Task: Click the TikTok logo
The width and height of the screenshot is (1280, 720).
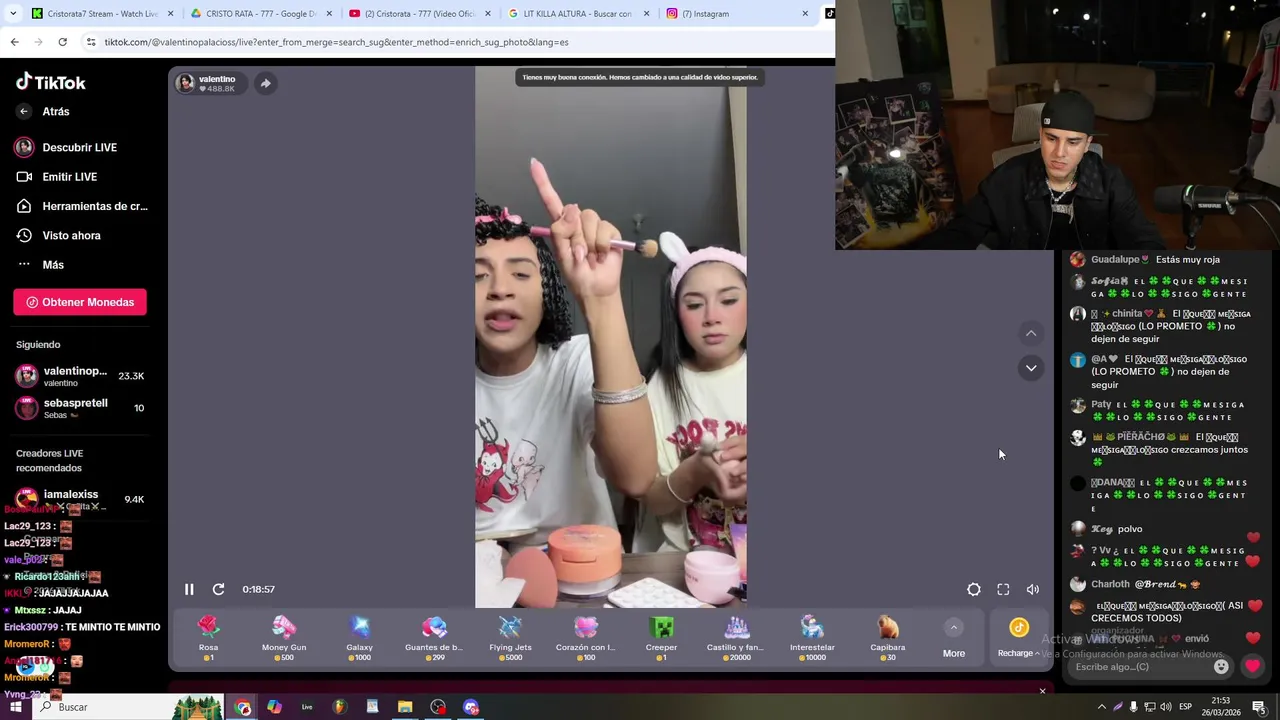Action: pos(50,82)
